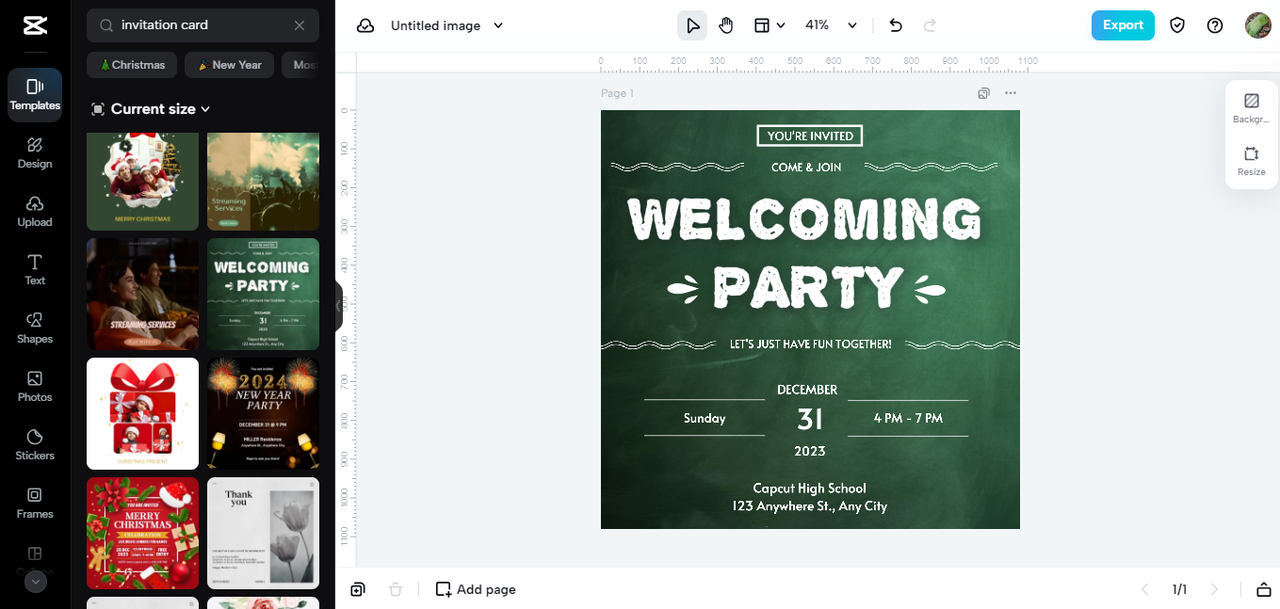Open the Shapes sidebar tab
Viewport: 1280px width, 609px height.
[x=35, y=328]
